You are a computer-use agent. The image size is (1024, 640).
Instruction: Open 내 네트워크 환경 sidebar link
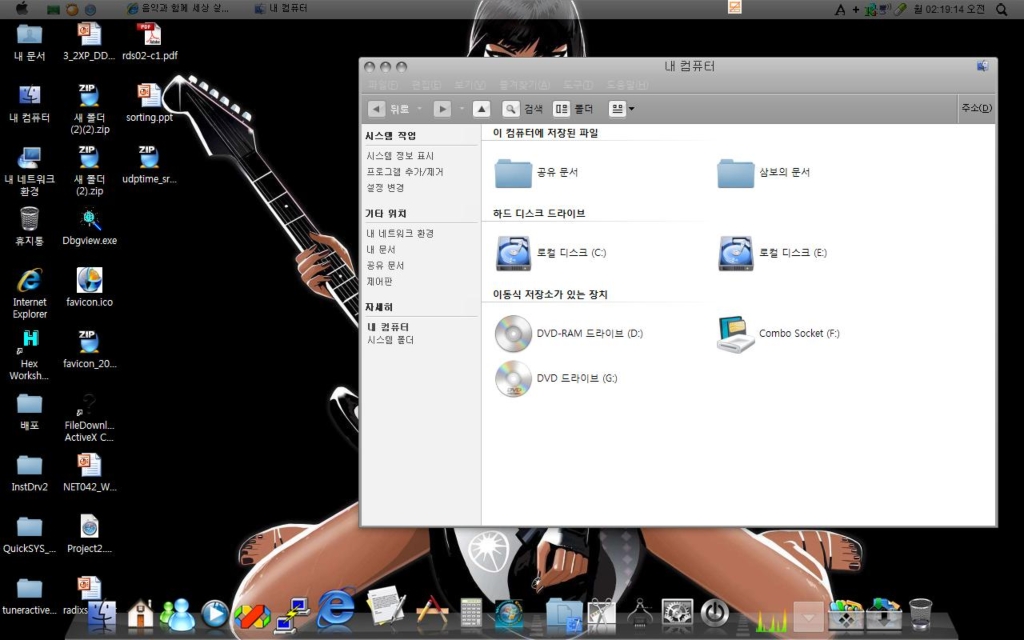click(x=400, y=233)
